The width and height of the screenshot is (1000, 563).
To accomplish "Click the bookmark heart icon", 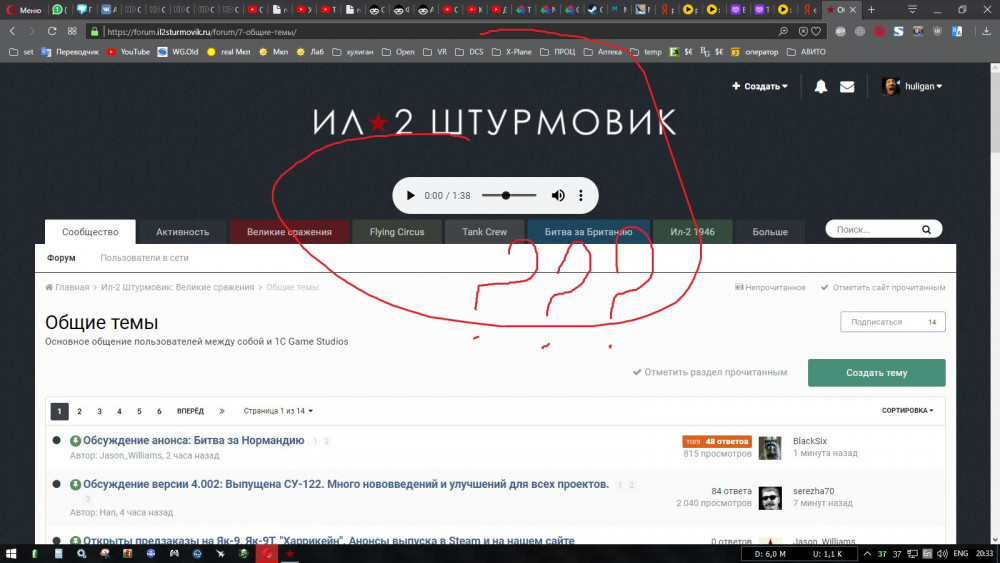I will point(816,32).
